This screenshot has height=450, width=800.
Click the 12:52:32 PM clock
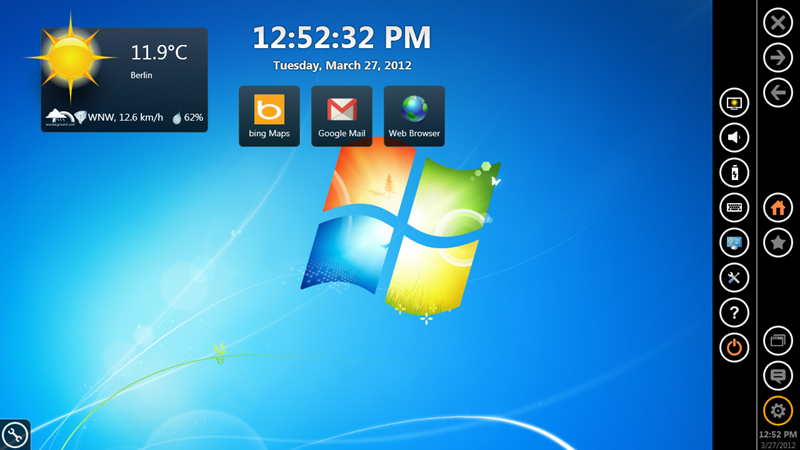point(342,37)
